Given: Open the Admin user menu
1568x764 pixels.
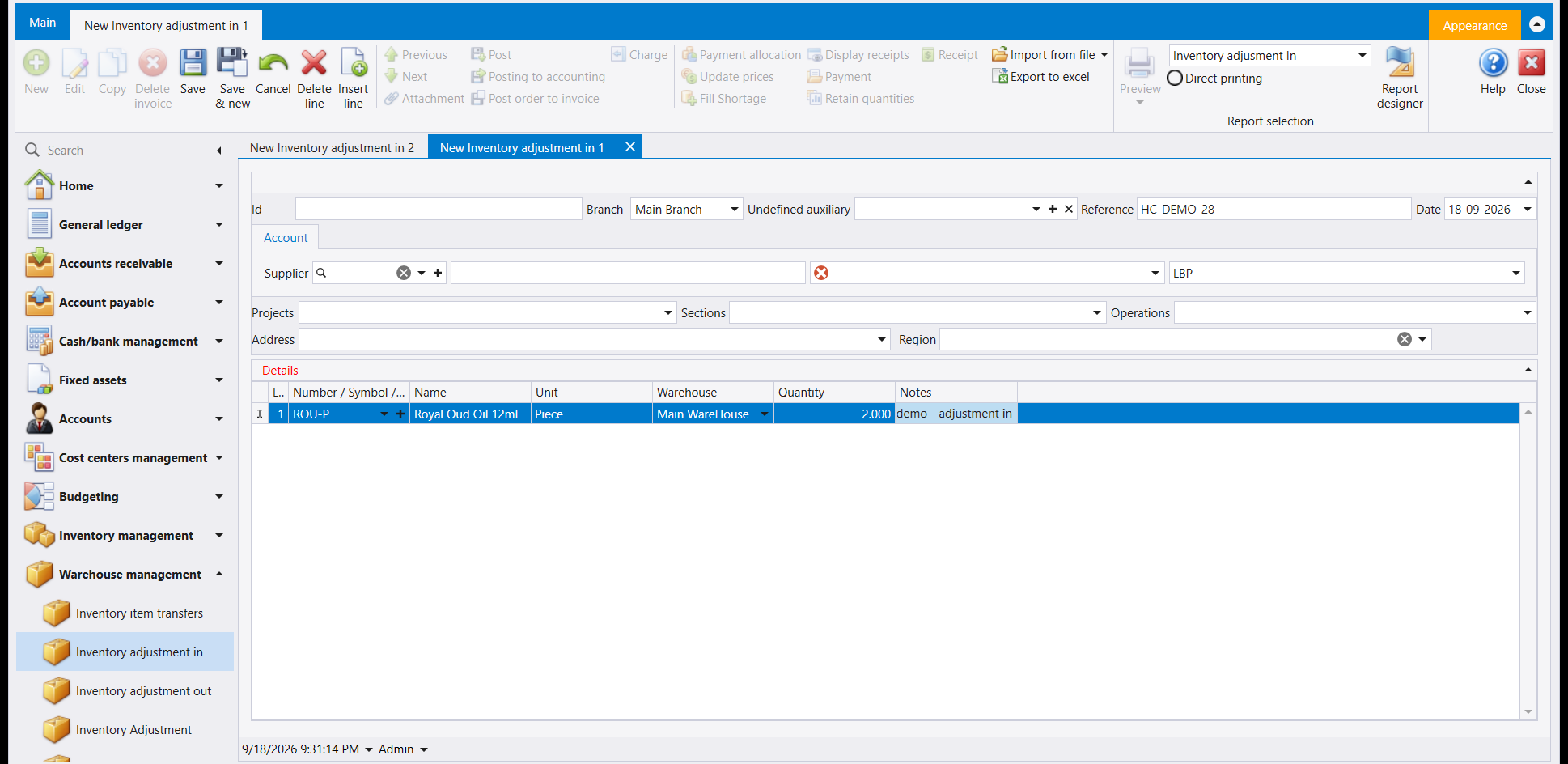Looking at the screenshot, I should click(x=403, y=749).
